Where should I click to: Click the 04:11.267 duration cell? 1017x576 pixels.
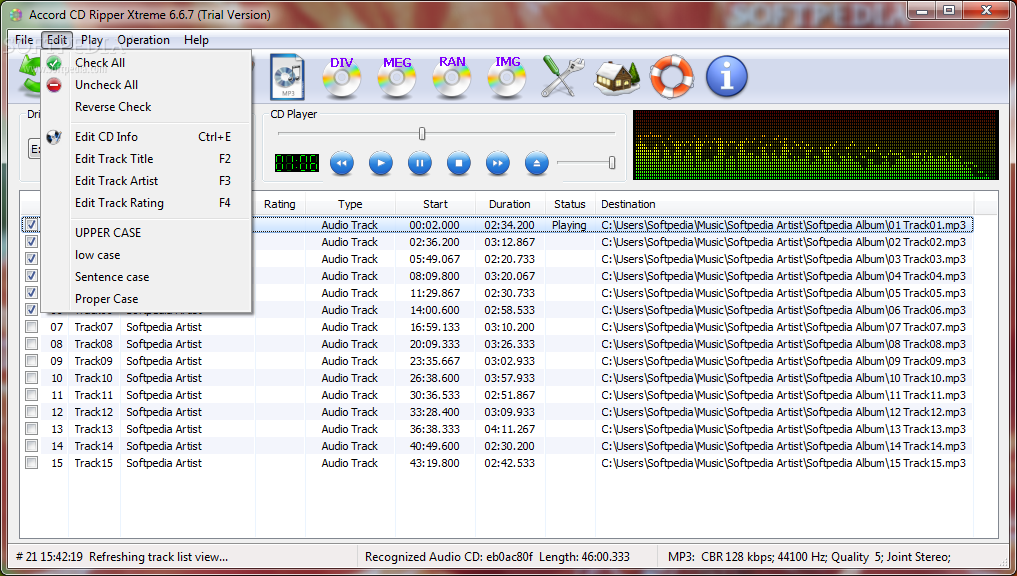tap(510, 429)
